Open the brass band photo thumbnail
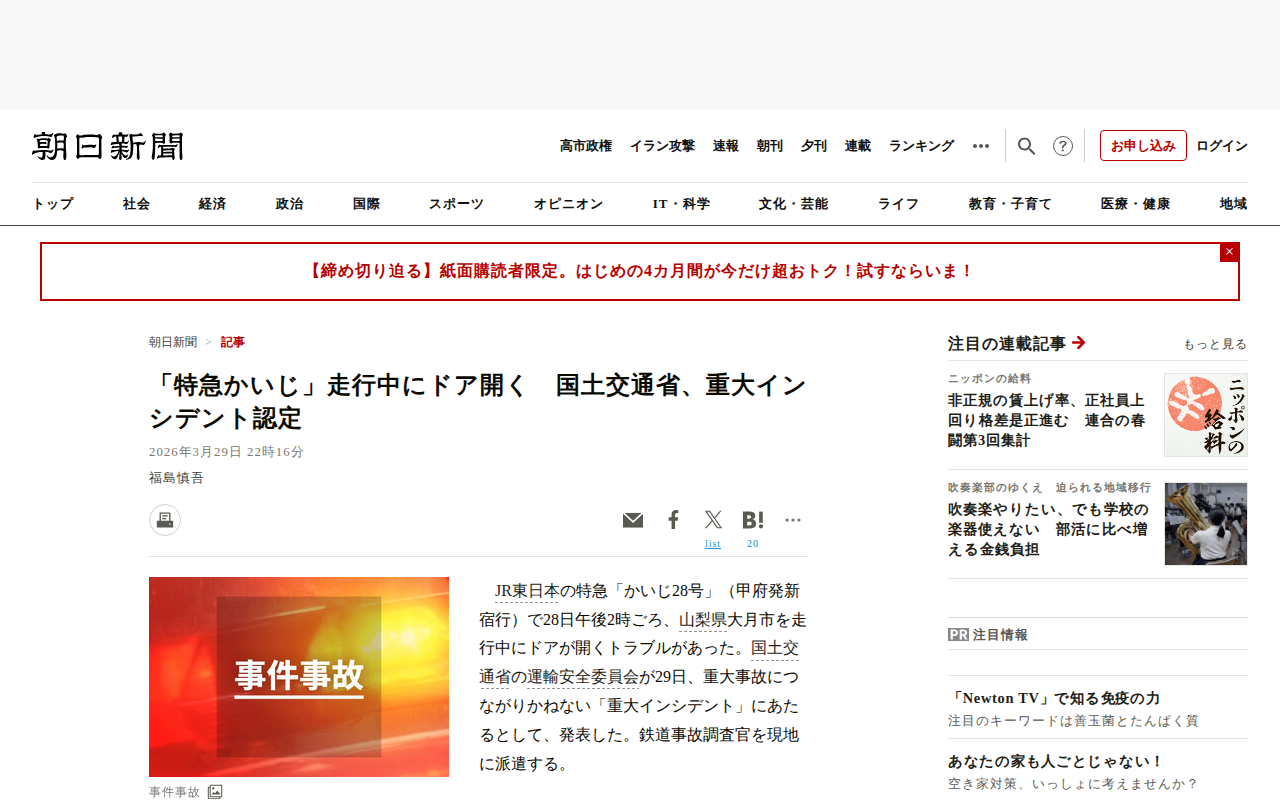1280x800 pixels. pos(1206,524)
